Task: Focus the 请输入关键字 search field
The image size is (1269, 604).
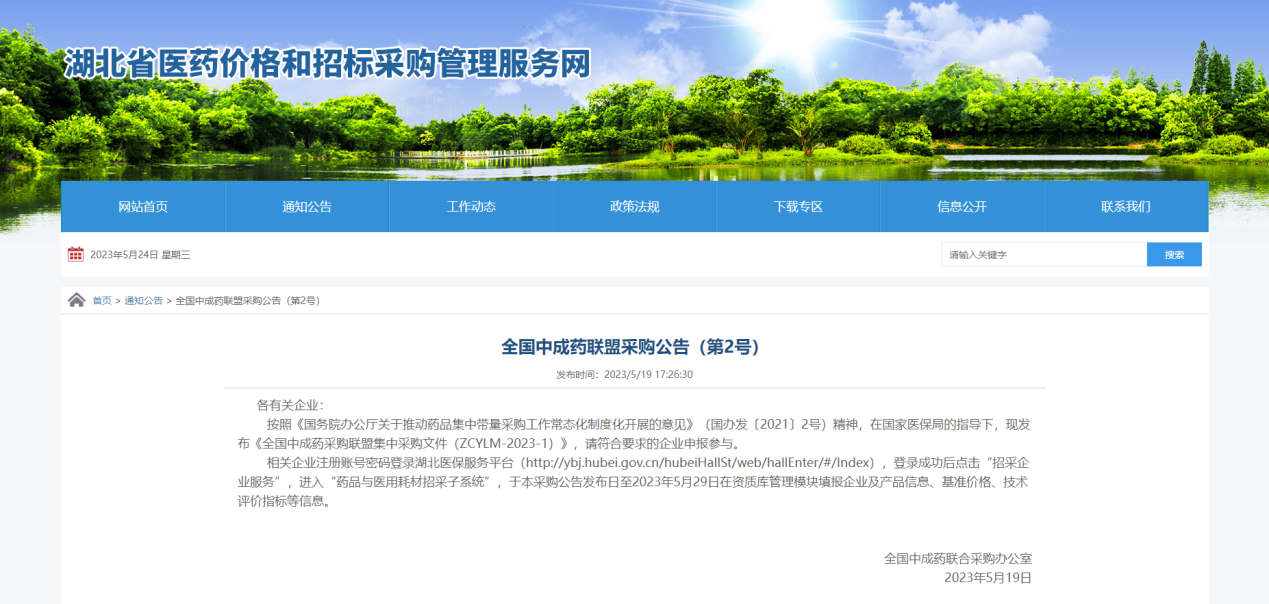Action: [x=1043, y=255]
